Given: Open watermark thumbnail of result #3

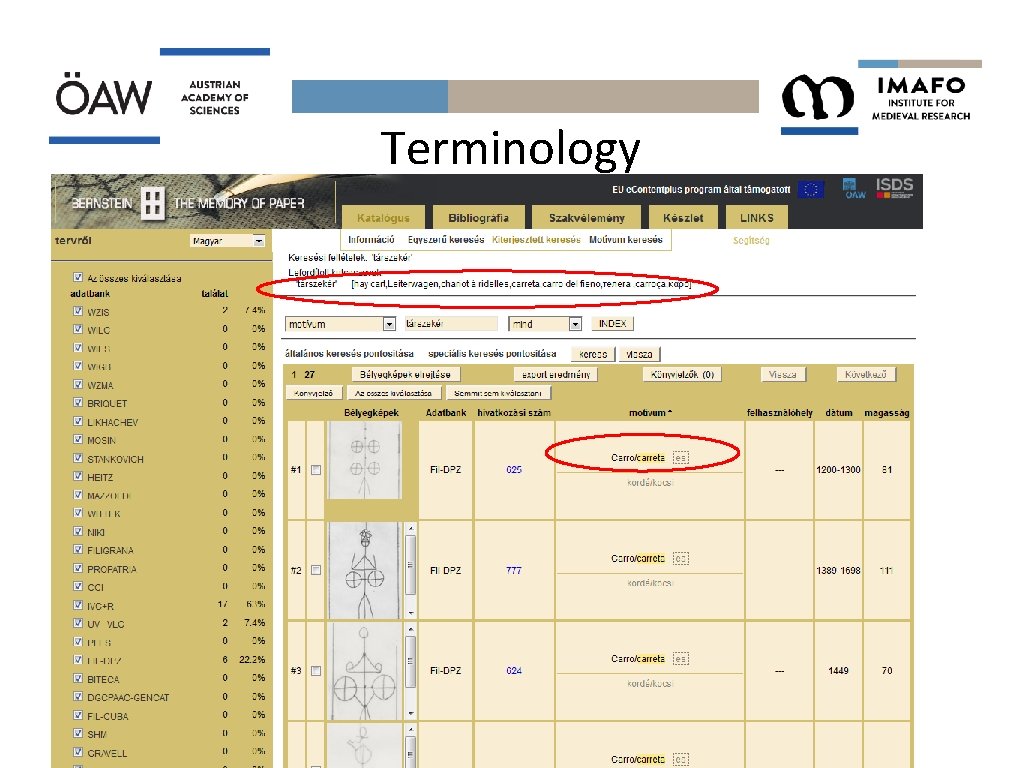Looking at the screenshot, I should [365, 671].
